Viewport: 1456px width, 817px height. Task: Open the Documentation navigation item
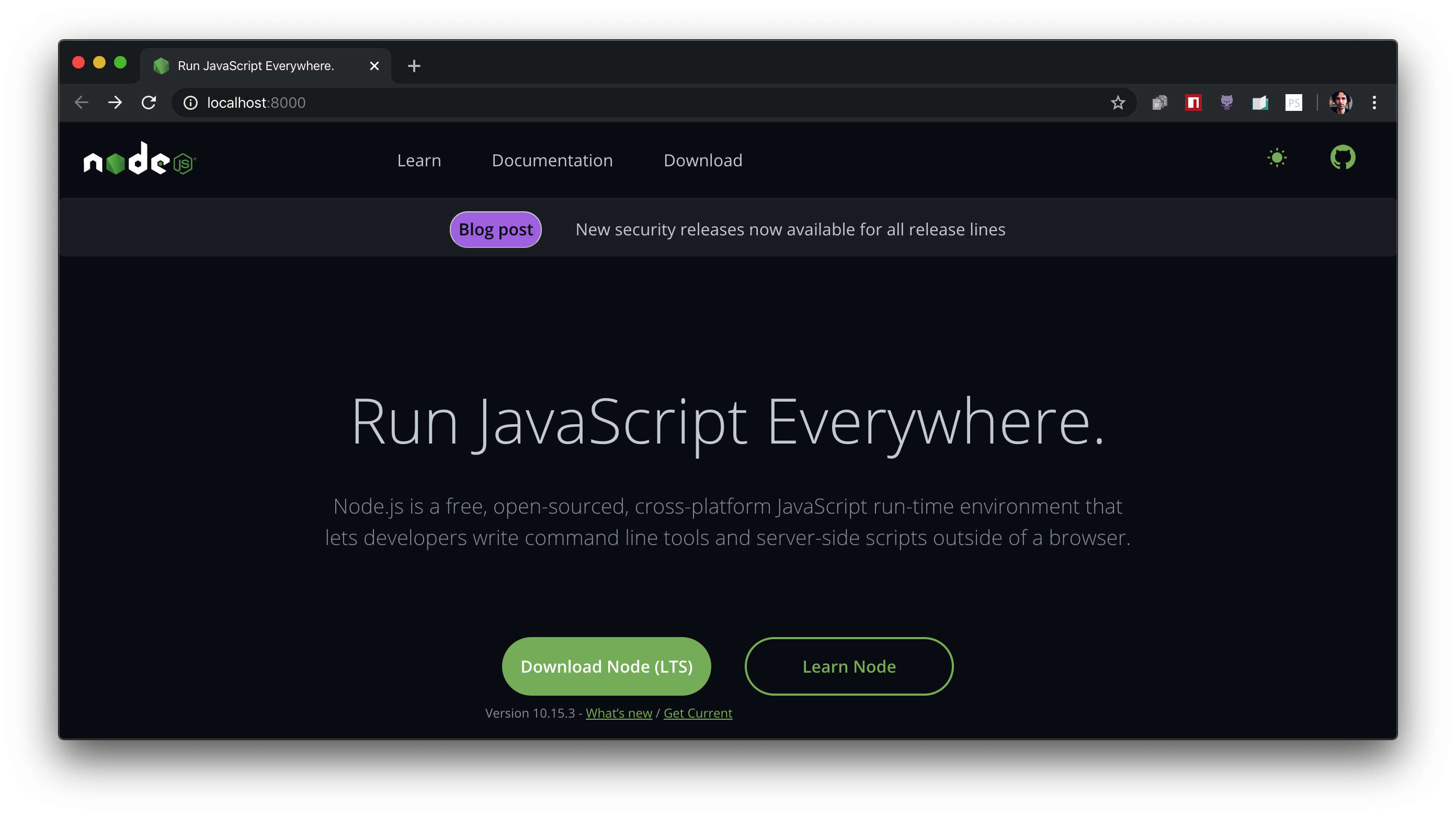pyautogui.click(x=552, y=161)
